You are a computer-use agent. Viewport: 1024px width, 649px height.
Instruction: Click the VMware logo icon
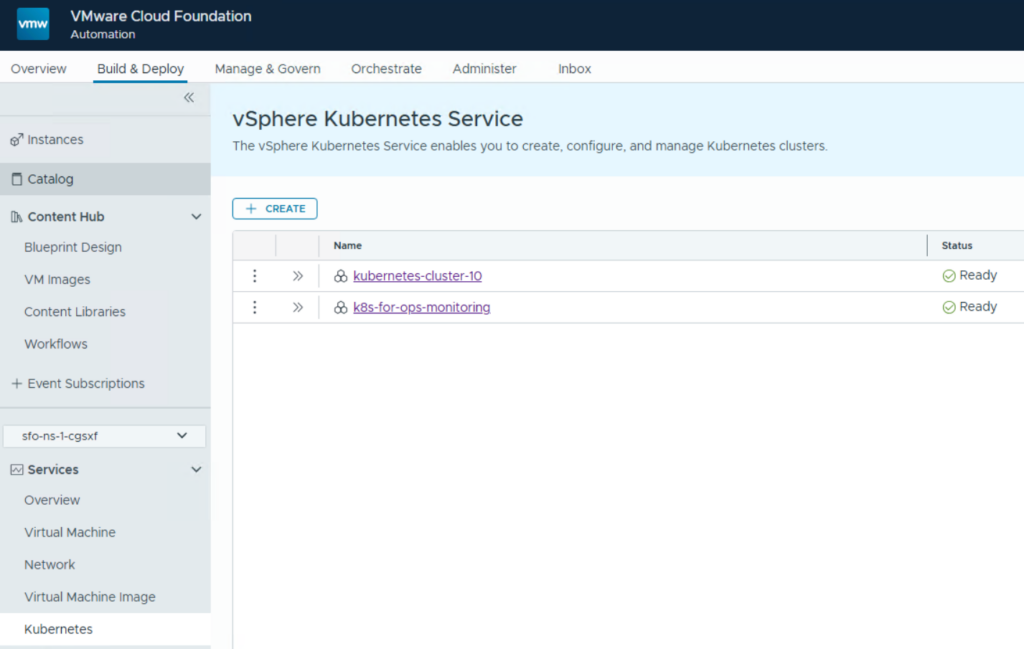click(x=33, y=24)
